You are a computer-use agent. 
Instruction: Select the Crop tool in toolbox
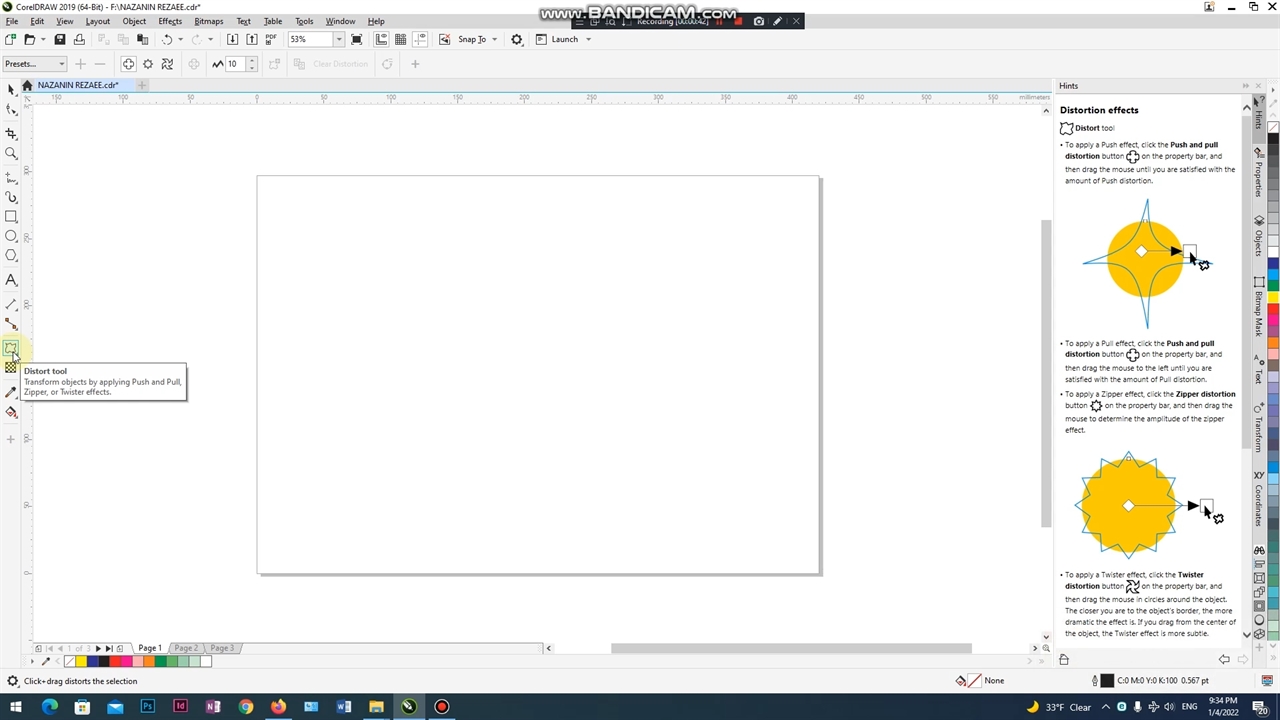tap(11, 134)
